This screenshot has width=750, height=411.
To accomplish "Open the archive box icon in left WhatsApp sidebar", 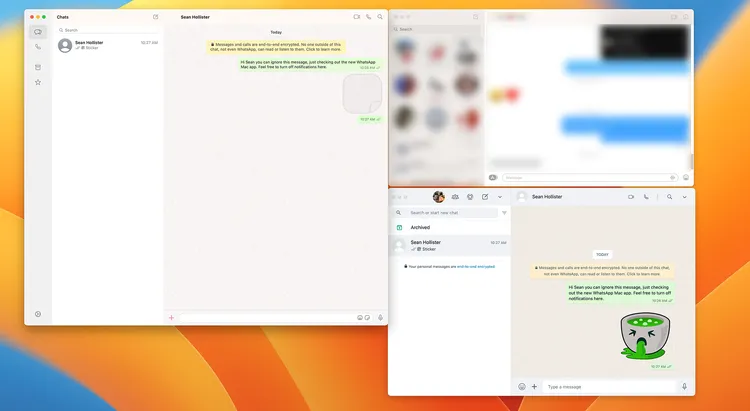I will (x=38, y=67).
